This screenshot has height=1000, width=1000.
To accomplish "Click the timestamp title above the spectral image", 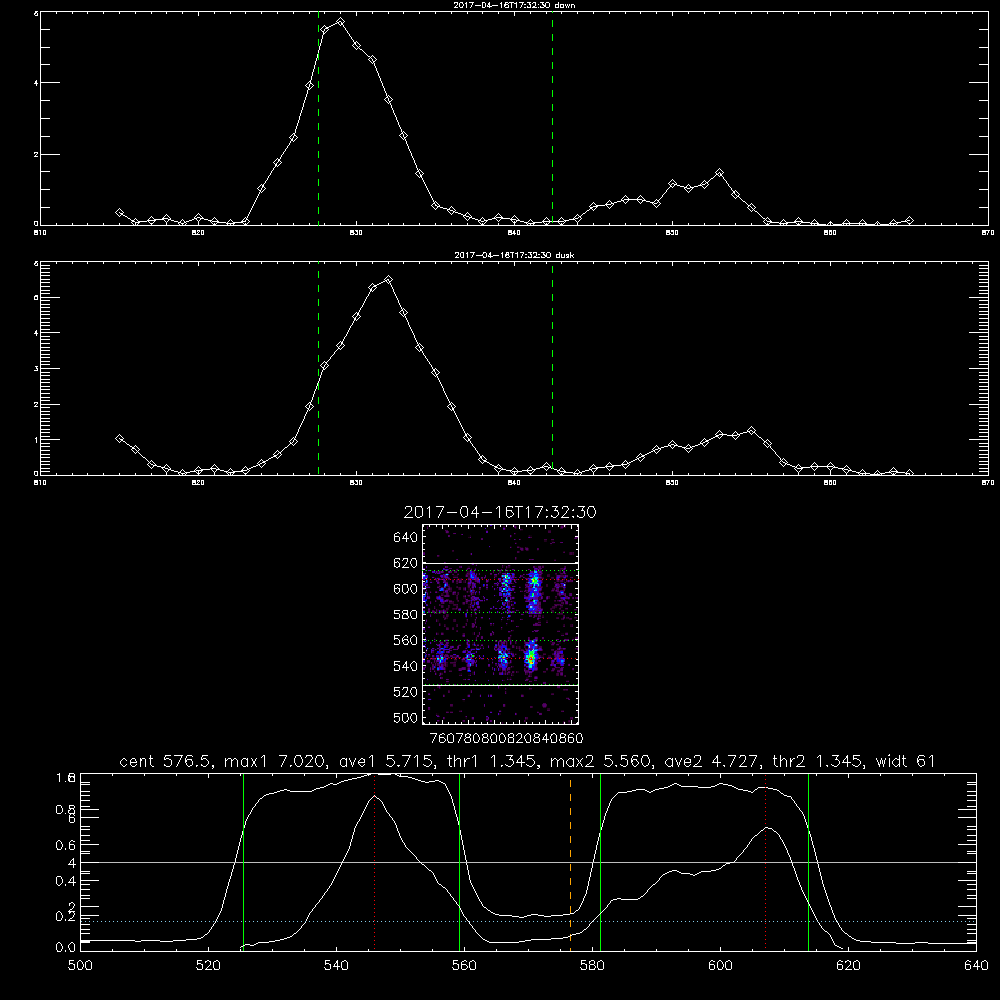I will point(500,512).
